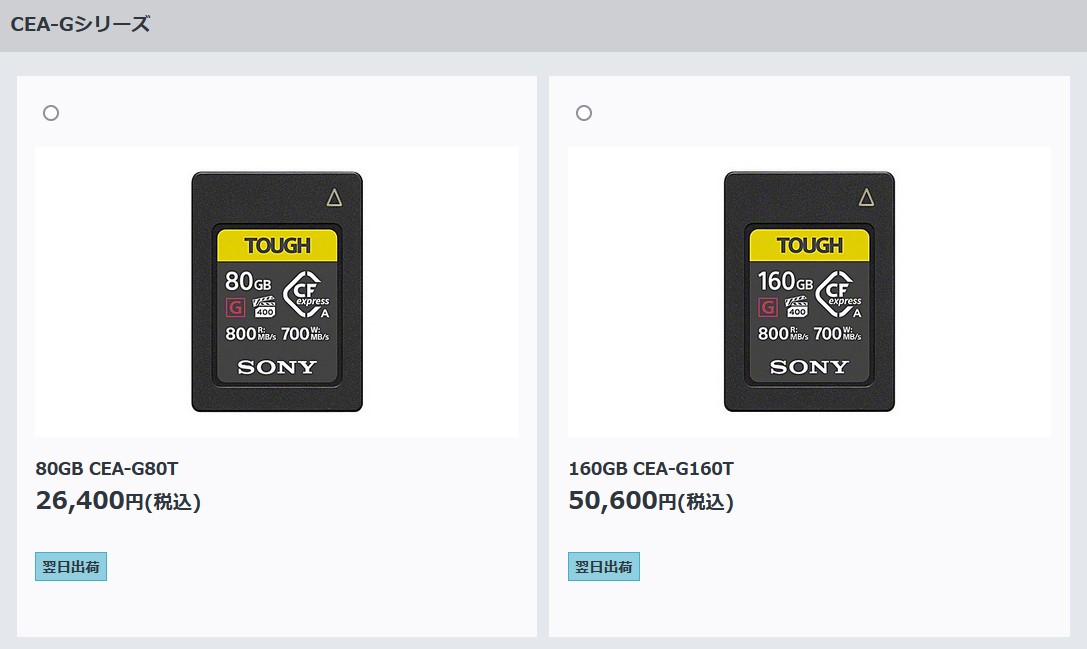Viewport: 1087px width, 649px height.
Task: Click the CFexpress A logo on 80GB card
Action: pos(306,295)
